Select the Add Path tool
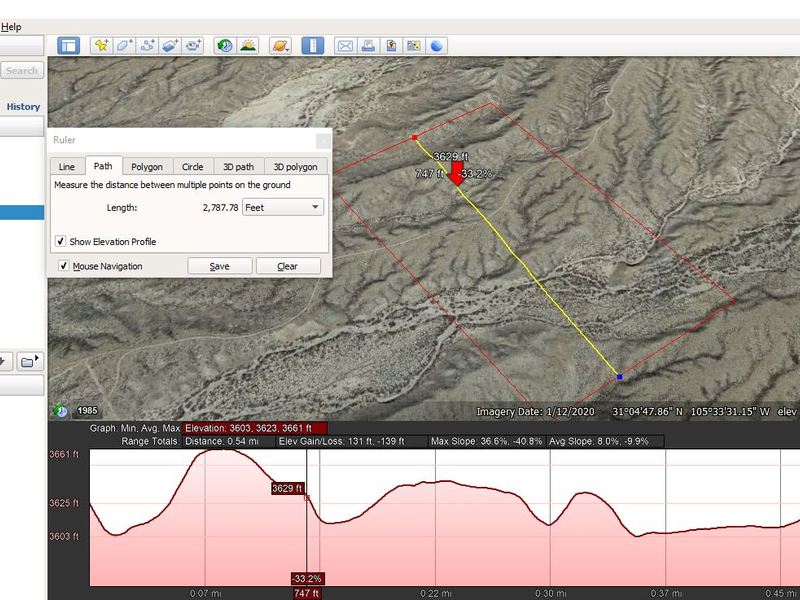 [x=147, y=46]
